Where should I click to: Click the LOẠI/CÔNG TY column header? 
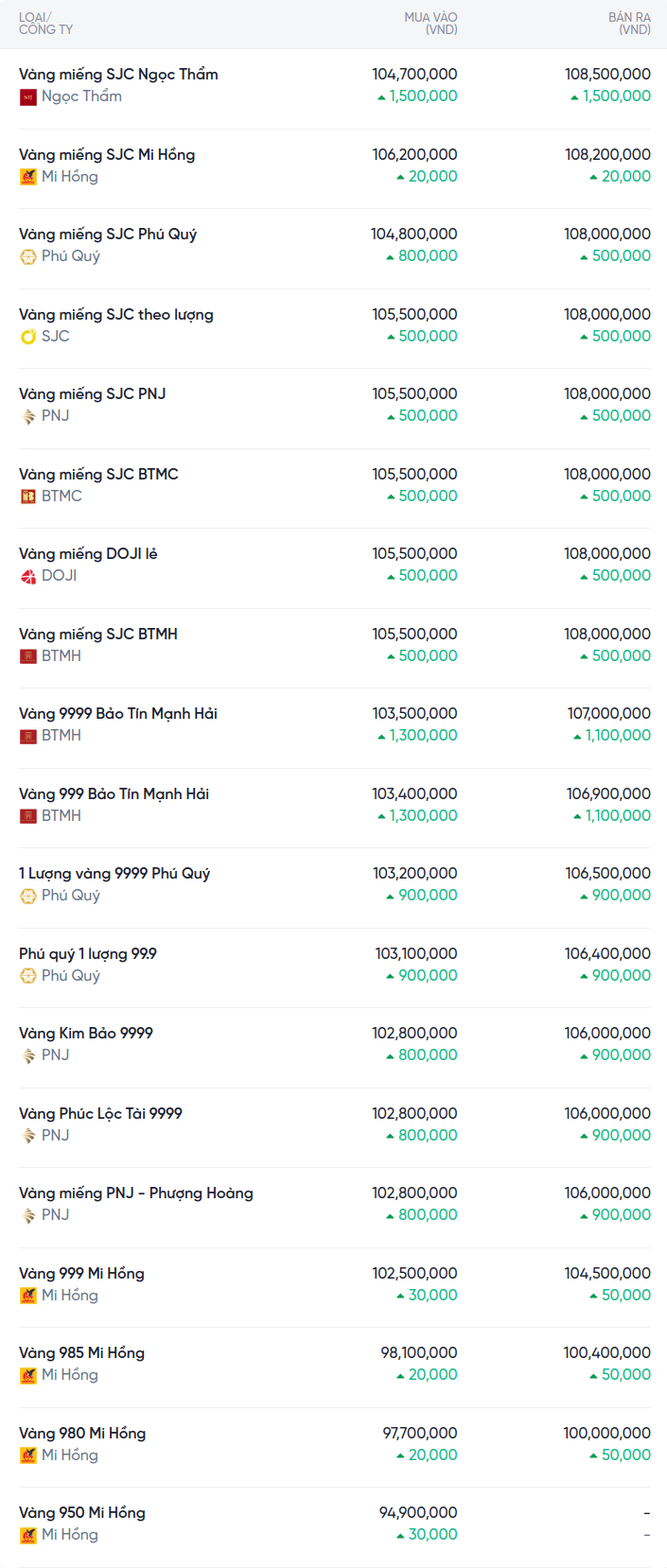(x=45, y=24)
